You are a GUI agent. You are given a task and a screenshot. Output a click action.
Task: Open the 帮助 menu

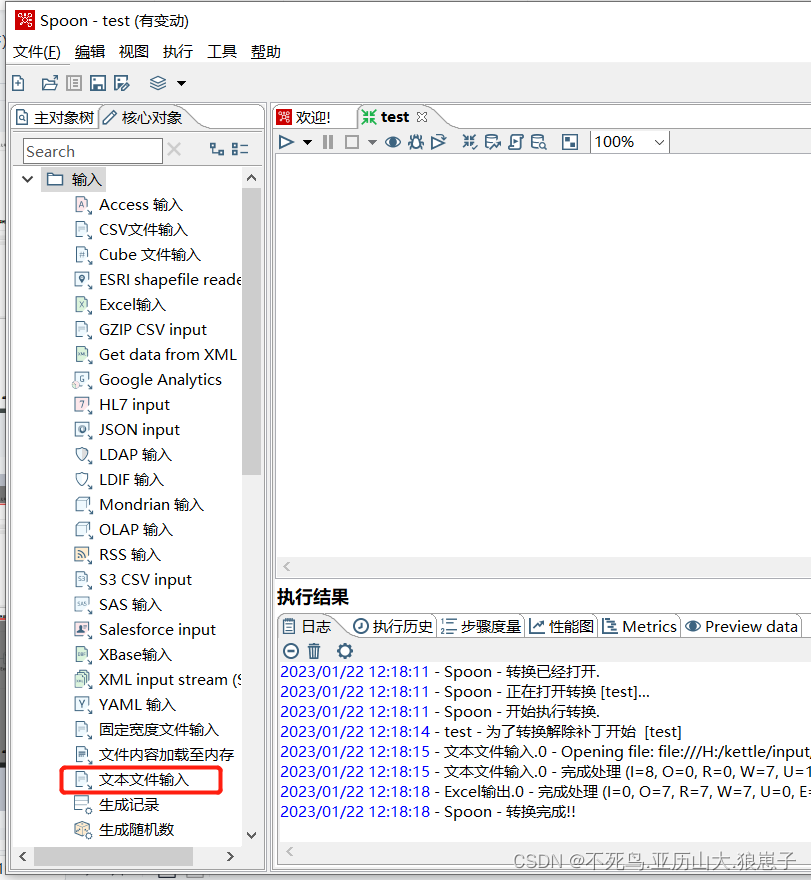tap(265, 52)
